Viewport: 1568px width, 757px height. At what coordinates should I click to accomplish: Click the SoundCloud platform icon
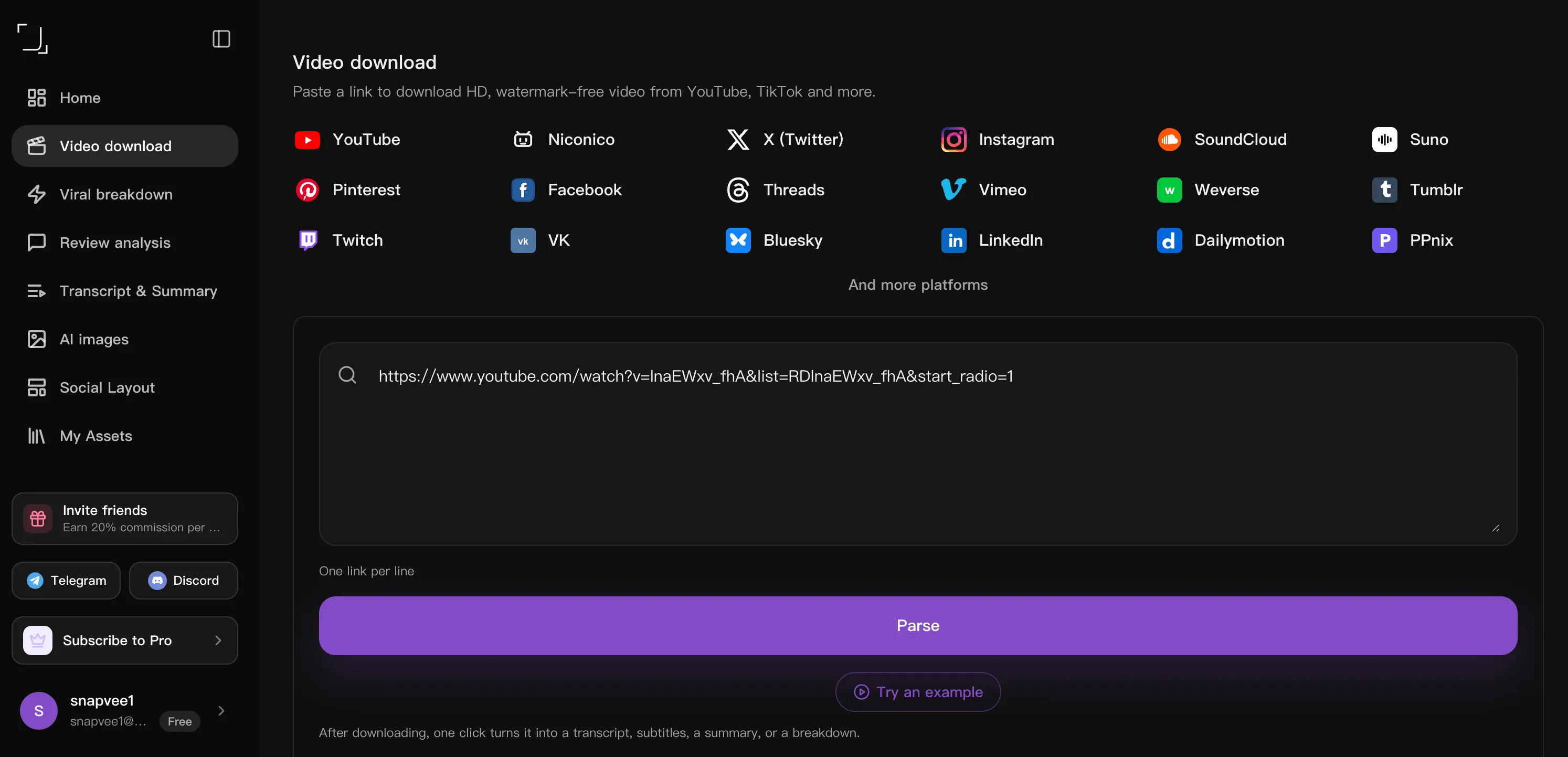[1169, 140]
